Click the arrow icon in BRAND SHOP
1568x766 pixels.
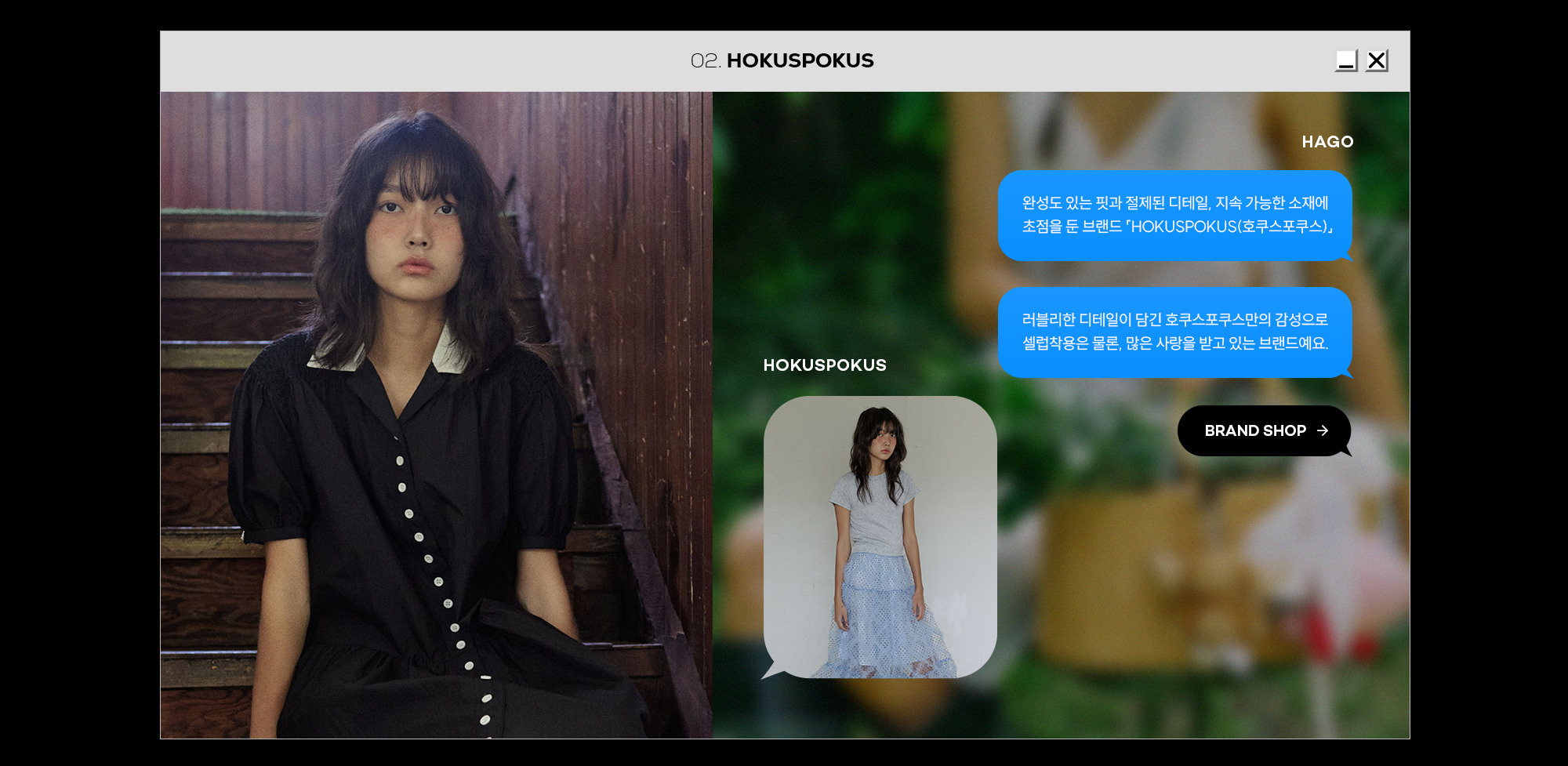point(1323,430)
